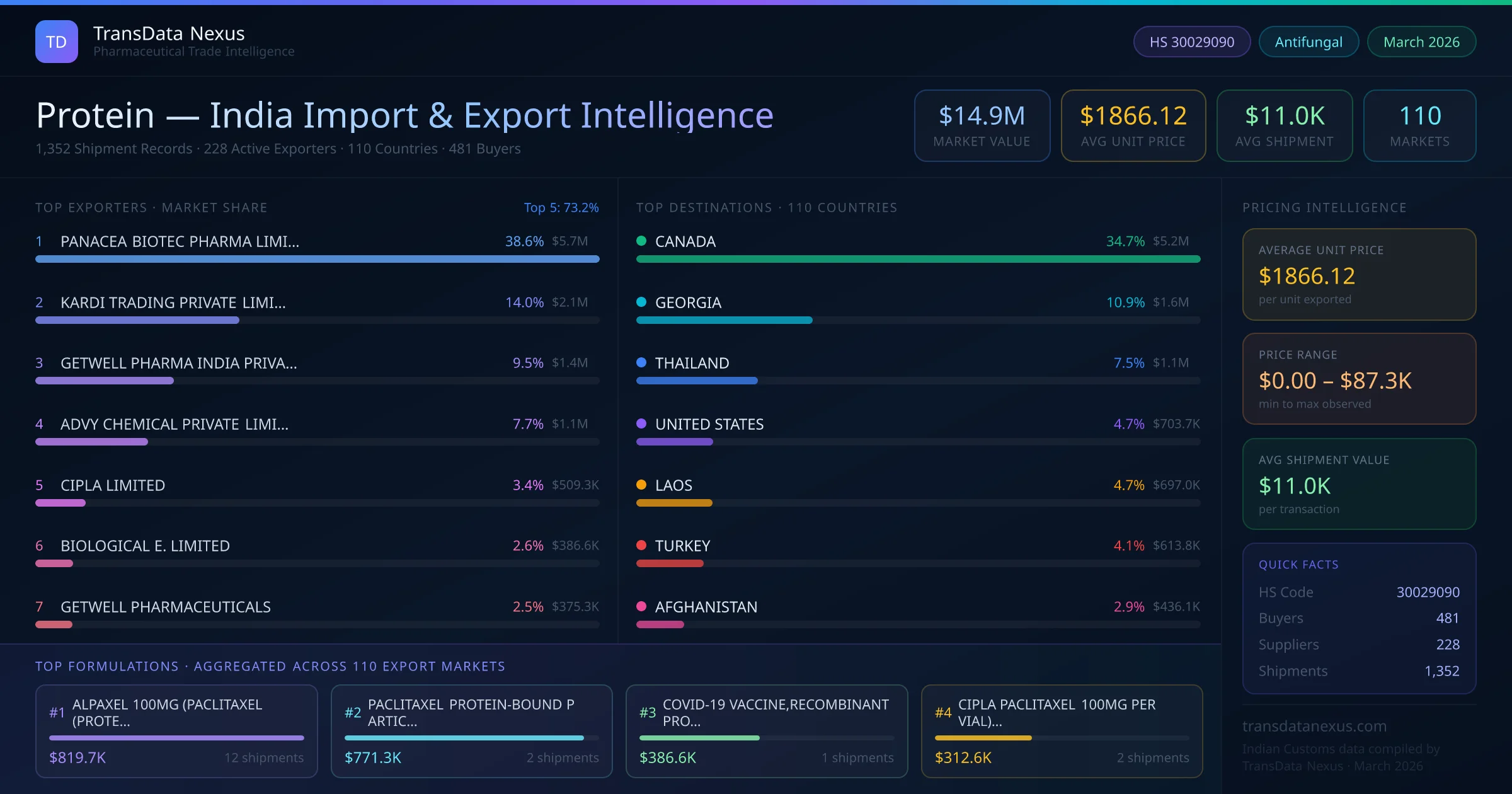Select the Antifungal tag pill

point(1308,42)
